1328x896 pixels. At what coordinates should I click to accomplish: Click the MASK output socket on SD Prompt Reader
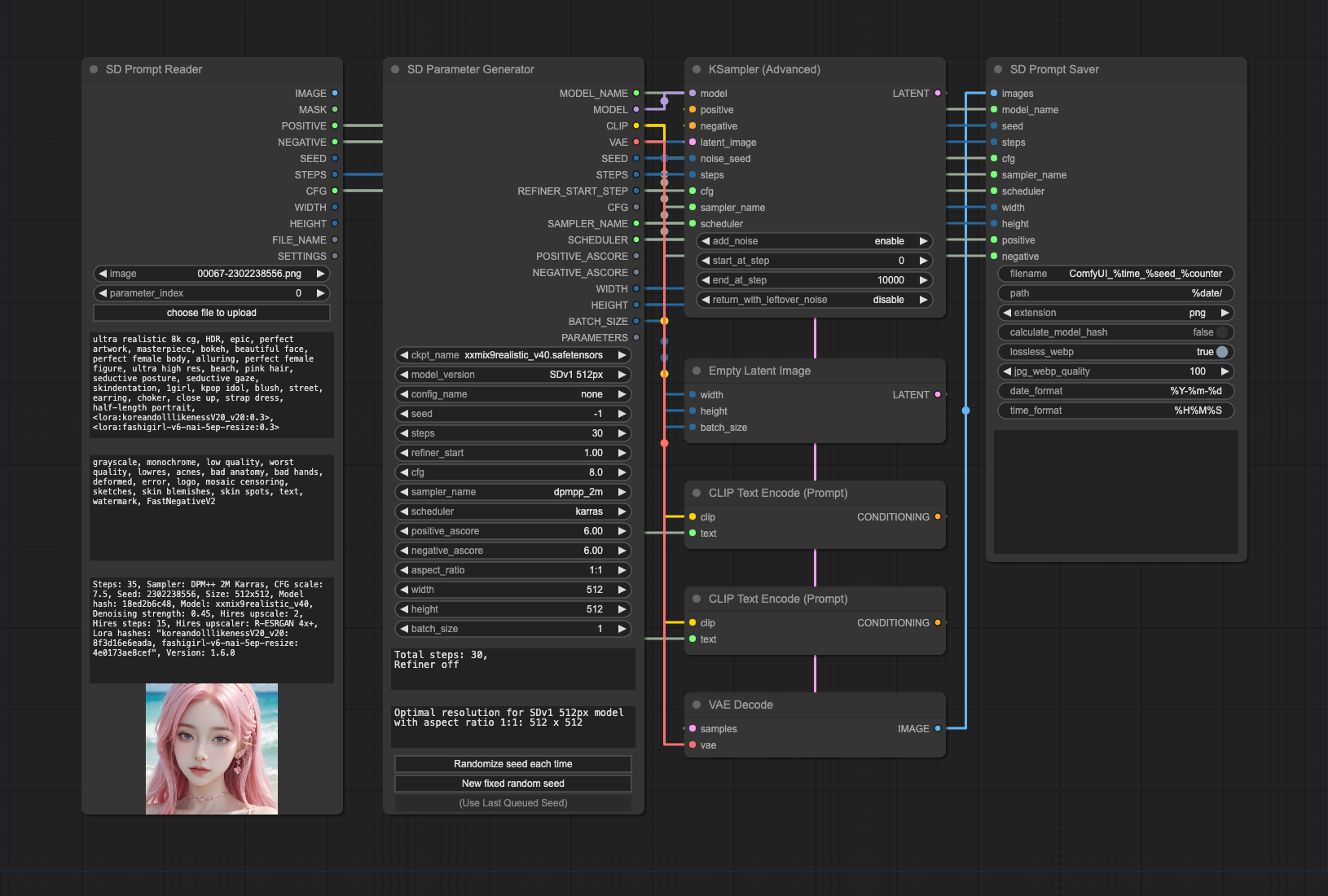tap(335, 110)
